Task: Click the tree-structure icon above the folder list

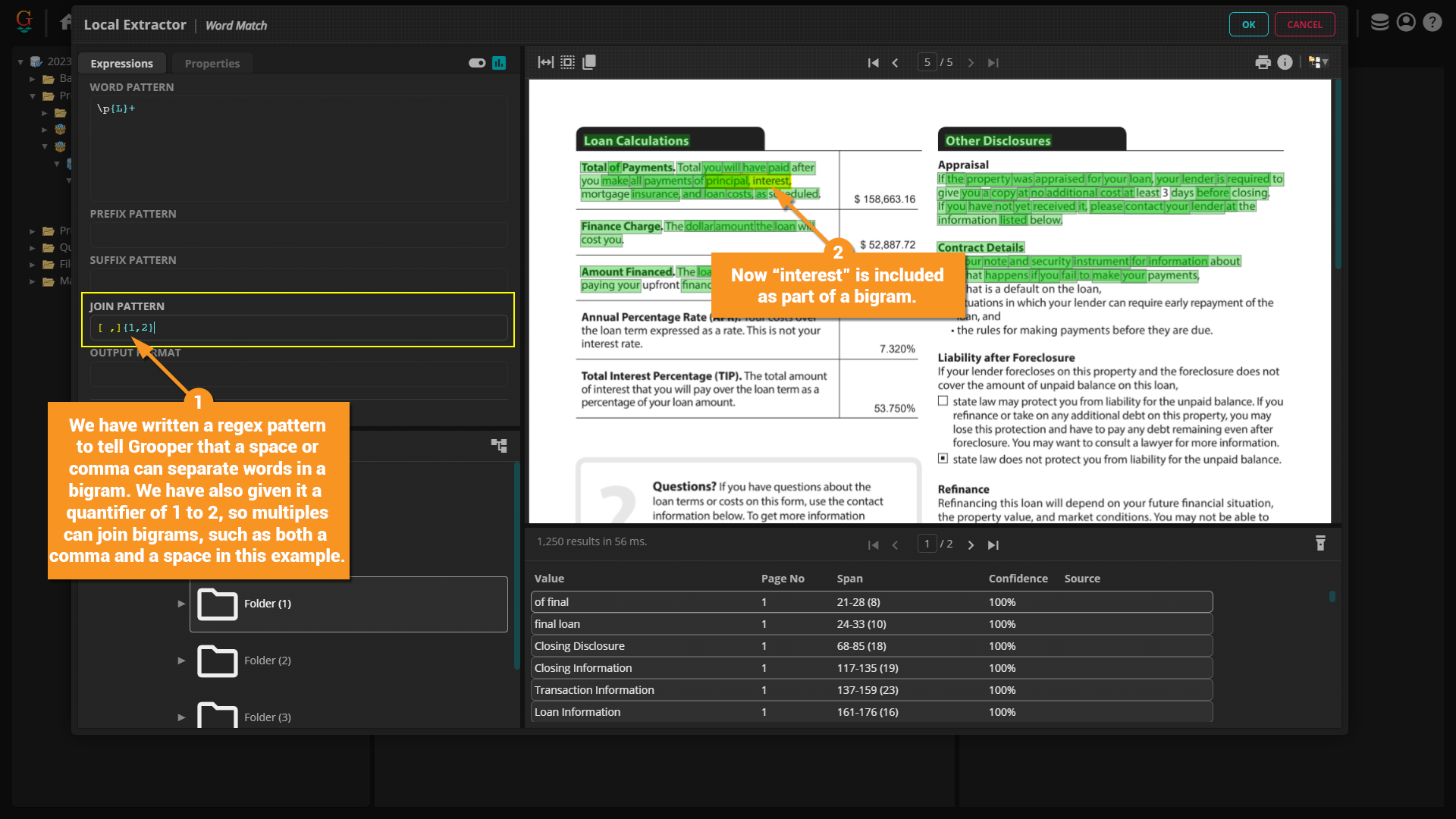Action: [498, 445]
